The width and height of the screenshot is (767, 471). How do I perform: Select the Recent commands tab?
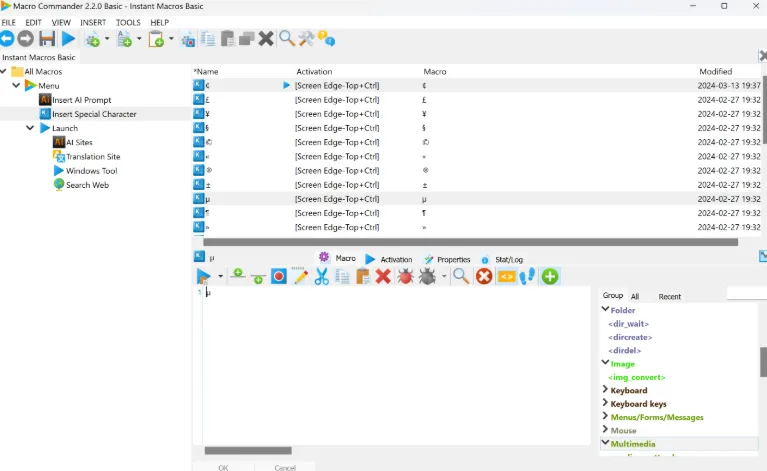tap(670, 296)
